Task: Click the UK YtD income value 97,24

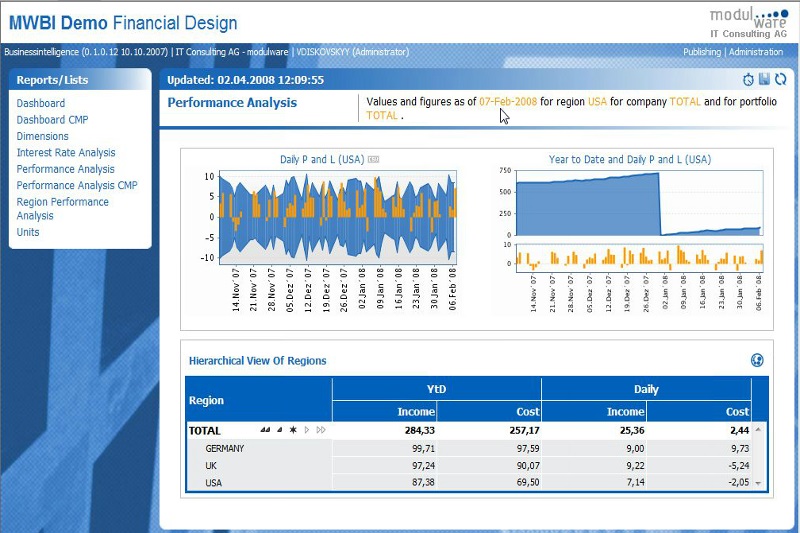Action: click(x=423, y=466)
